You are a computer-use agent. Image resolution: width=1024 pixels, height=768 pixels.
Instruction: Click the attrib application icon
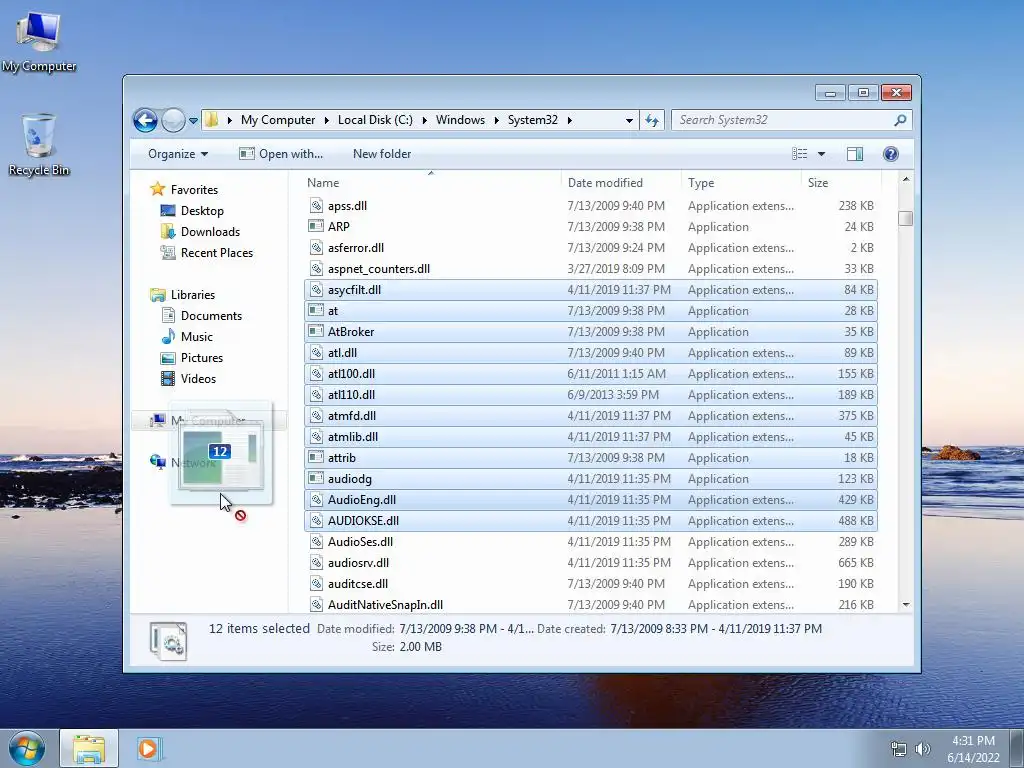tap(316, 458)
